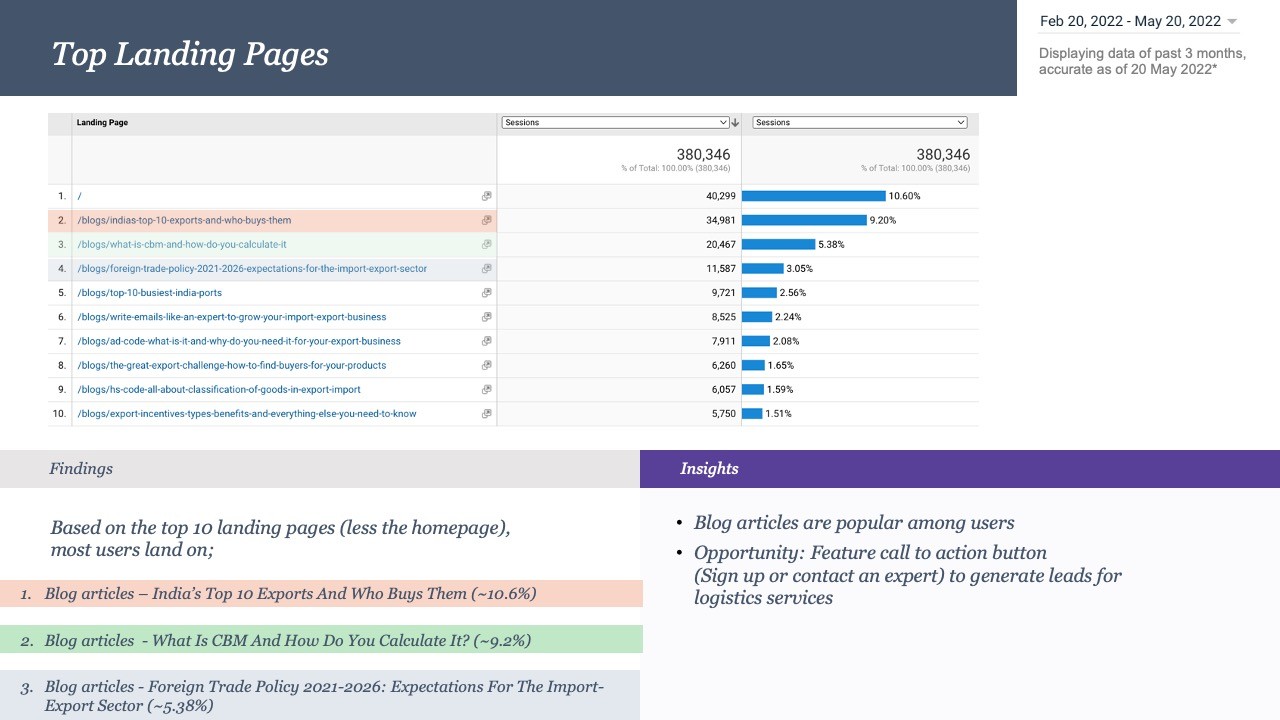Open external icon beside indias-top-10-exports row
The width and height of the screenshot is (1280, 720).
[x=487, y=220]
